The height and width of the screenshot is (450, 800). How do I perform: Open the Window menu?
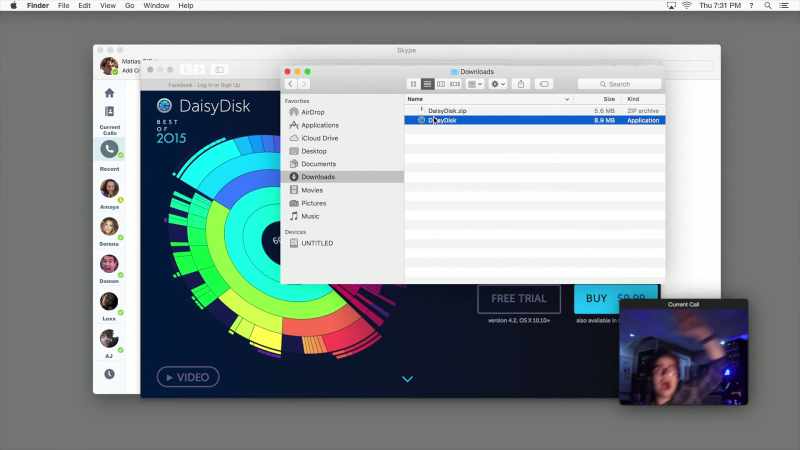[156, 6]
